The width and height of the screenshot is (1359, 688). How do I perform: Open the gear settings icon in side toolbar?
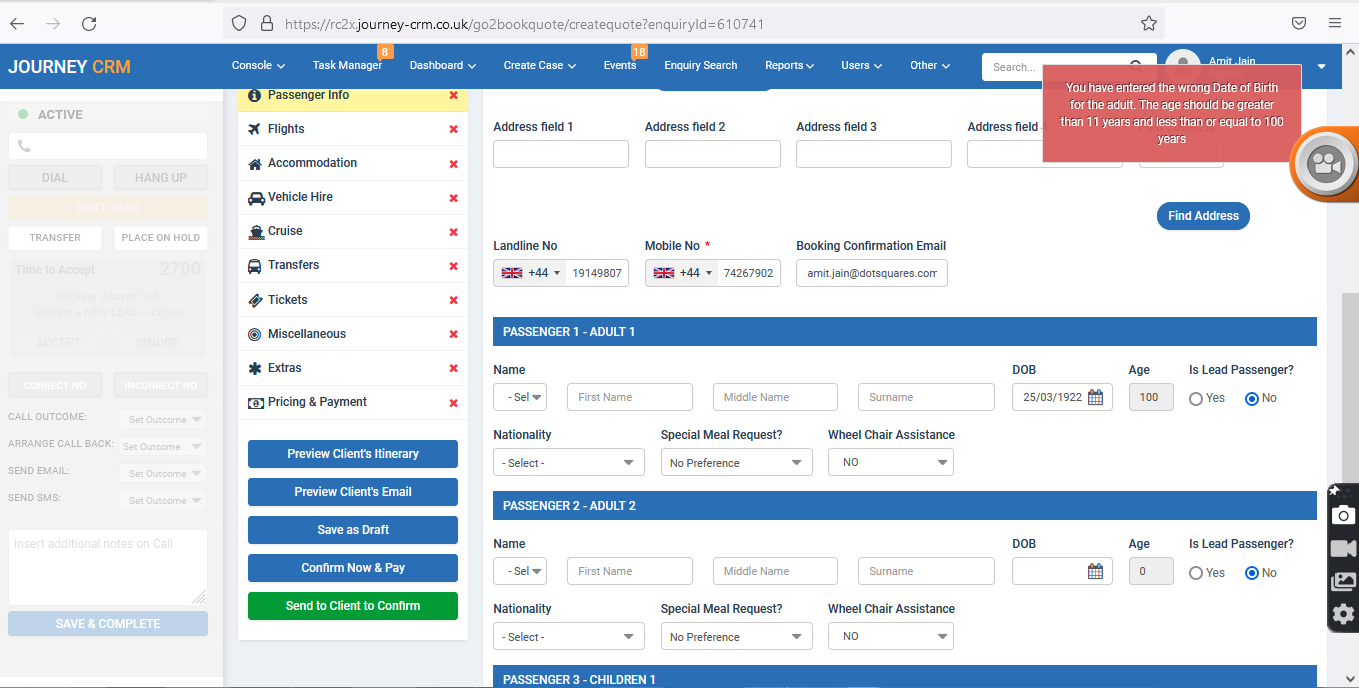tap(1343, 613)
